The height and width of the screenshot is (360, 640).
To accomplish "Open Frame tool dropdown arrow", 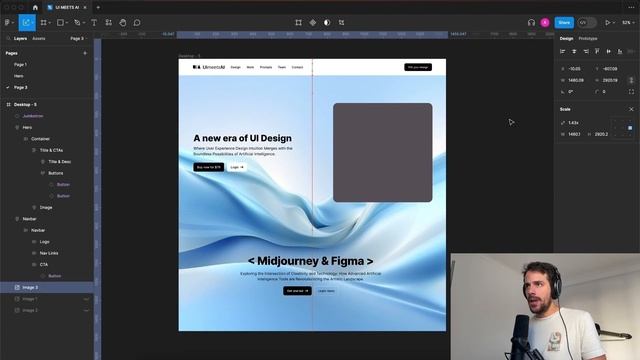I will pyautogui.click(x=49, y=23).
